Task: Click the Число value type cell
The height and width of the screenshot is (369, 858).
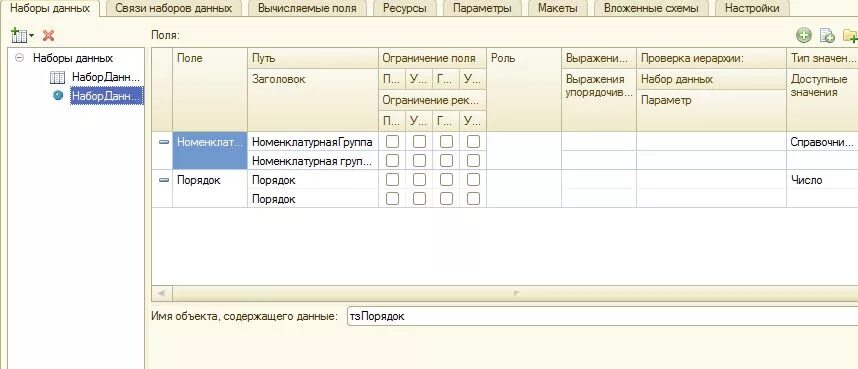Action: (x=822, y=180)
